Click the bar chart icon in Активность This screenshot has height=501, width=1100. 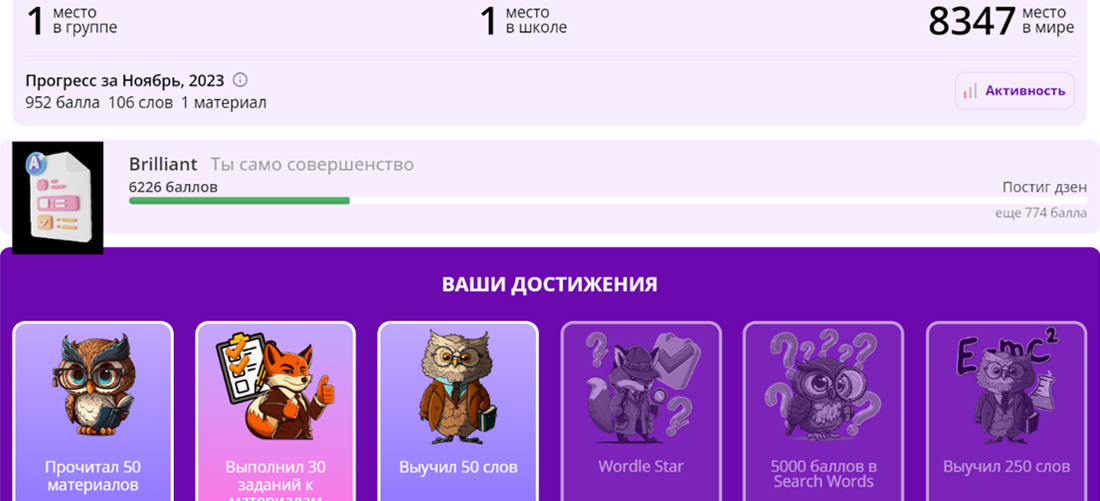pos(970,91)
